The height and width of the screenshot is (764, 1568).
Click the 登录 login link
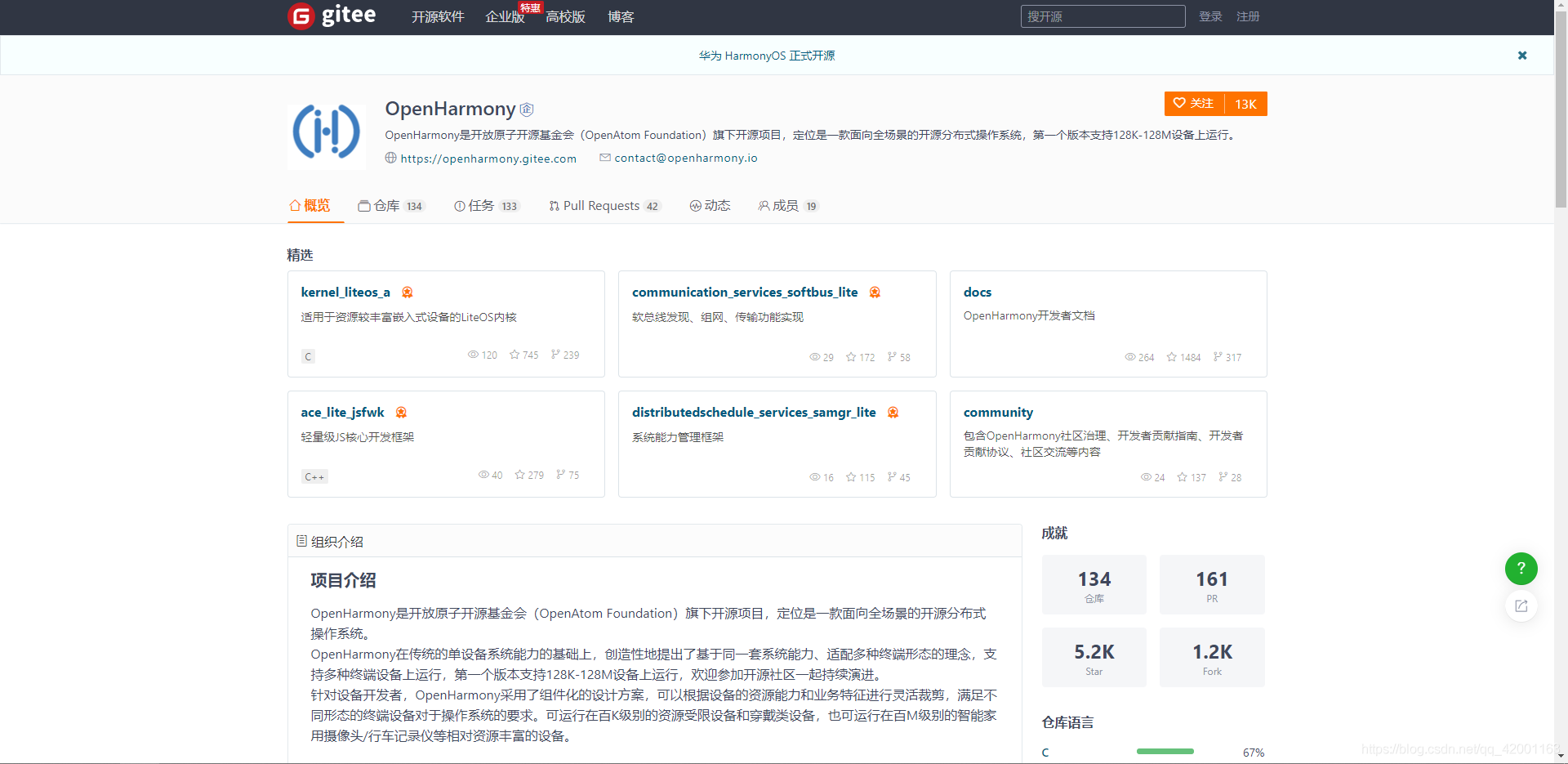click(1210, 16)
